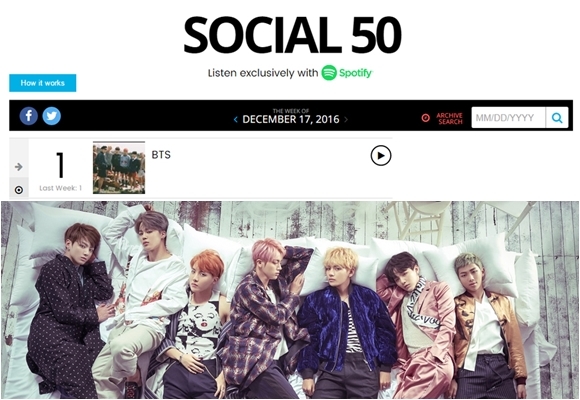Click the Last Week: 1 label
Image resolution: width=580 pixels, height=400 pixels.
tap(60, 188)
